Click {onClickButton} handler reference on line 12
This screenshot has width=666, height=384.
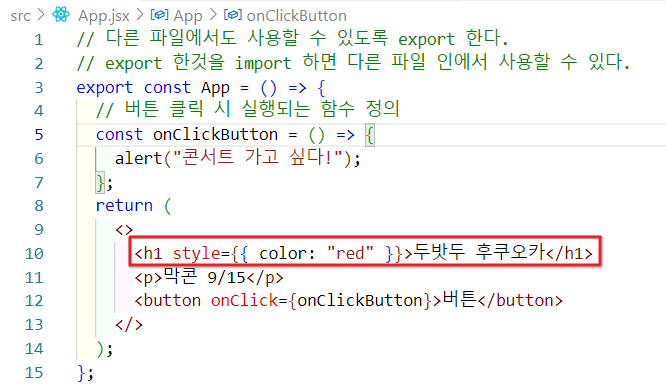pyautogui.click(x=360, y=301)
